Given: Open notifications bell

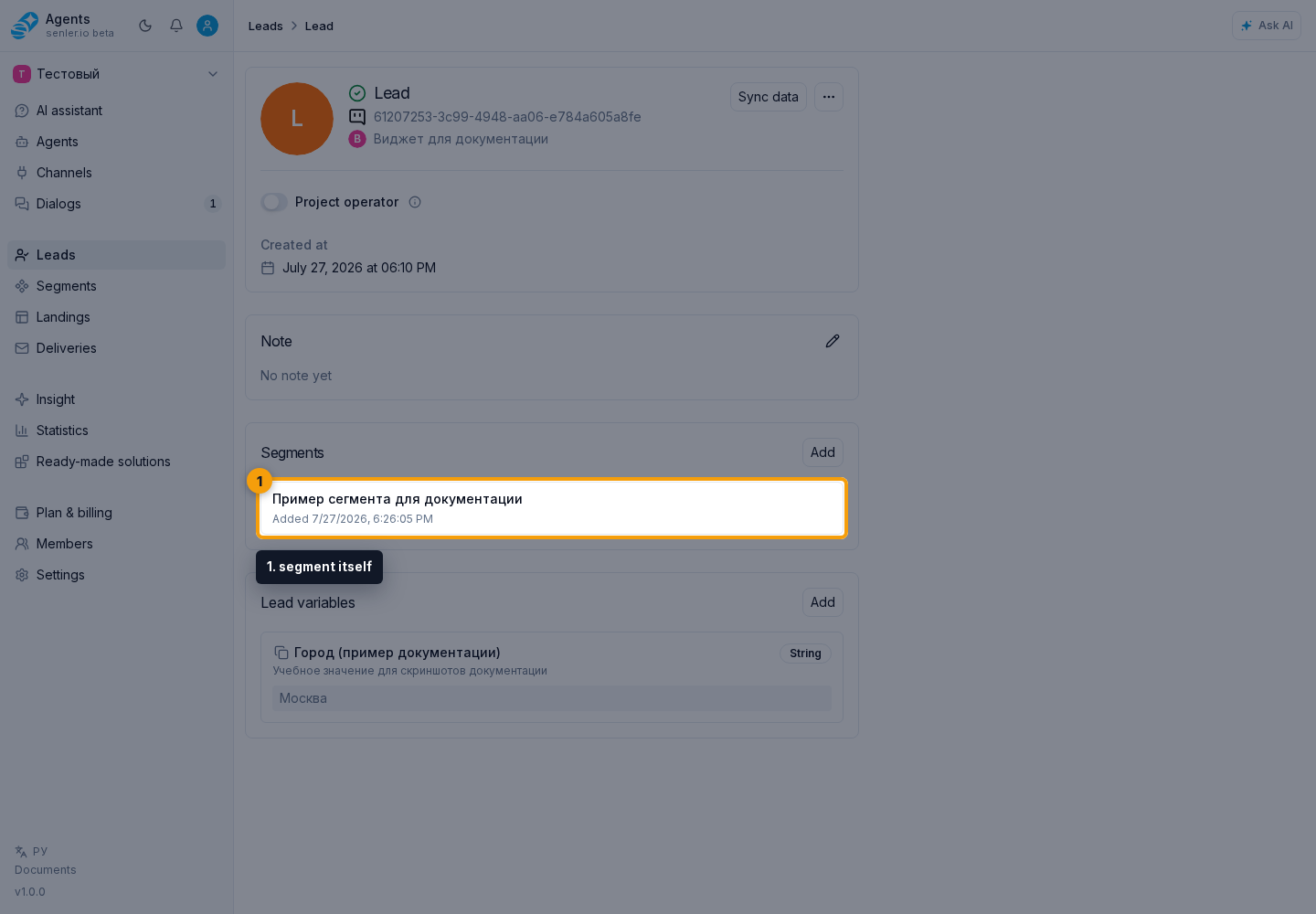Looking at the screenshot, I should pyautogui.click(x=176, y=26).
